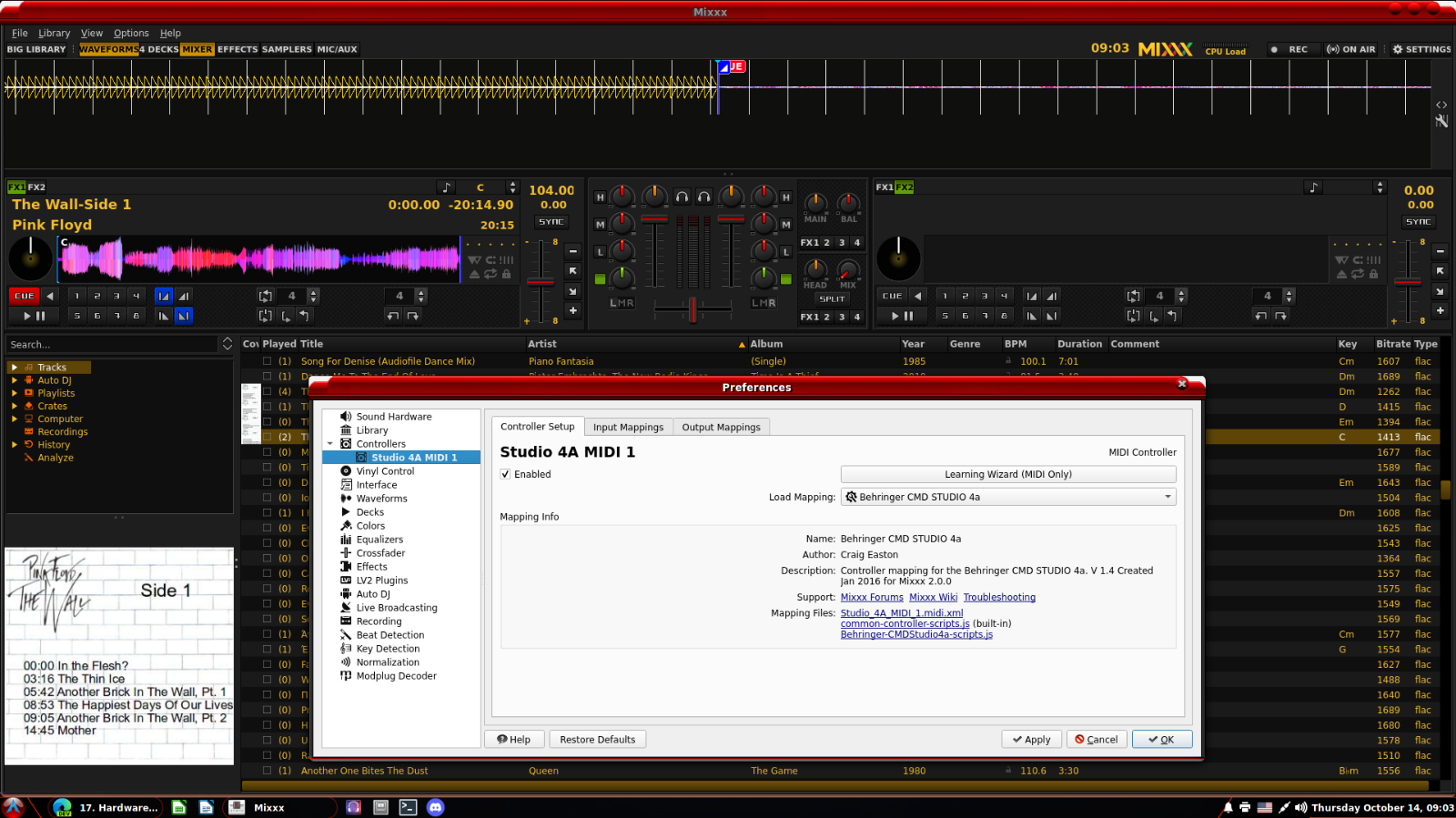Apply the preferences changes
Viewport: 1456px width, 818px height.
1031,740
